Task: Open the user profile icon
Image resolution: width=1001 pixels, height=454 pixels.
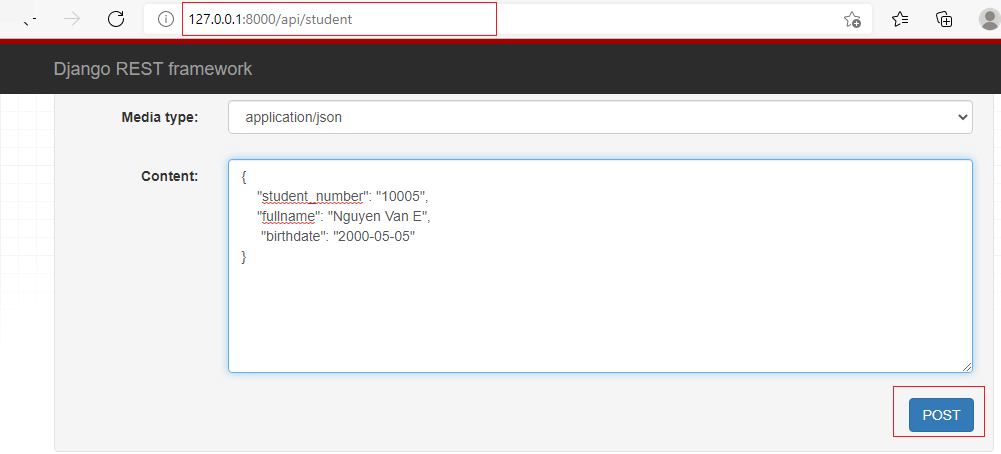Action: click(x=989, y=19)
